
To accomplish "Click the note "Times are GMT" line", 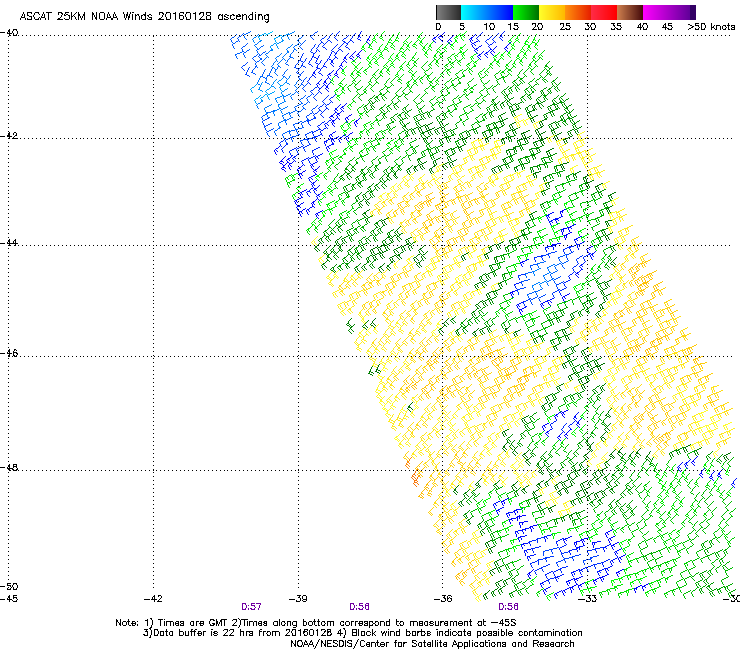I will click(316, 623).
